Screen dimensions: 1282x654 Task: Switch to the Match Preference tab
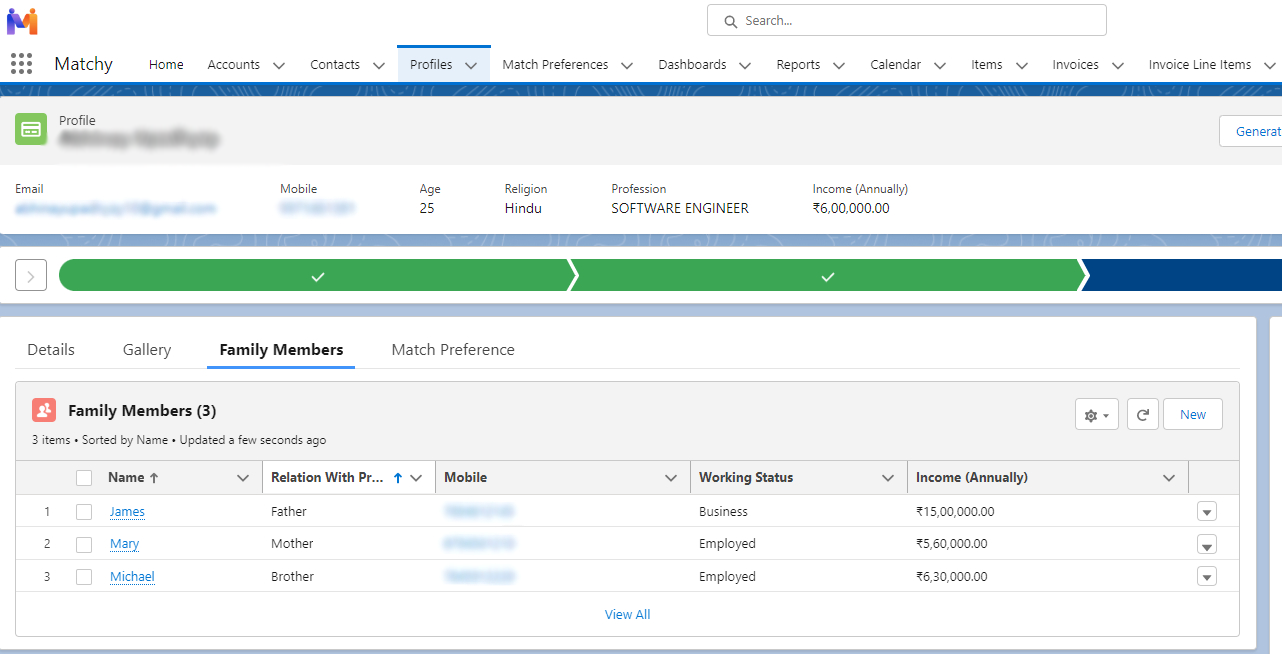pyautogui.click(x=453, y=350)
